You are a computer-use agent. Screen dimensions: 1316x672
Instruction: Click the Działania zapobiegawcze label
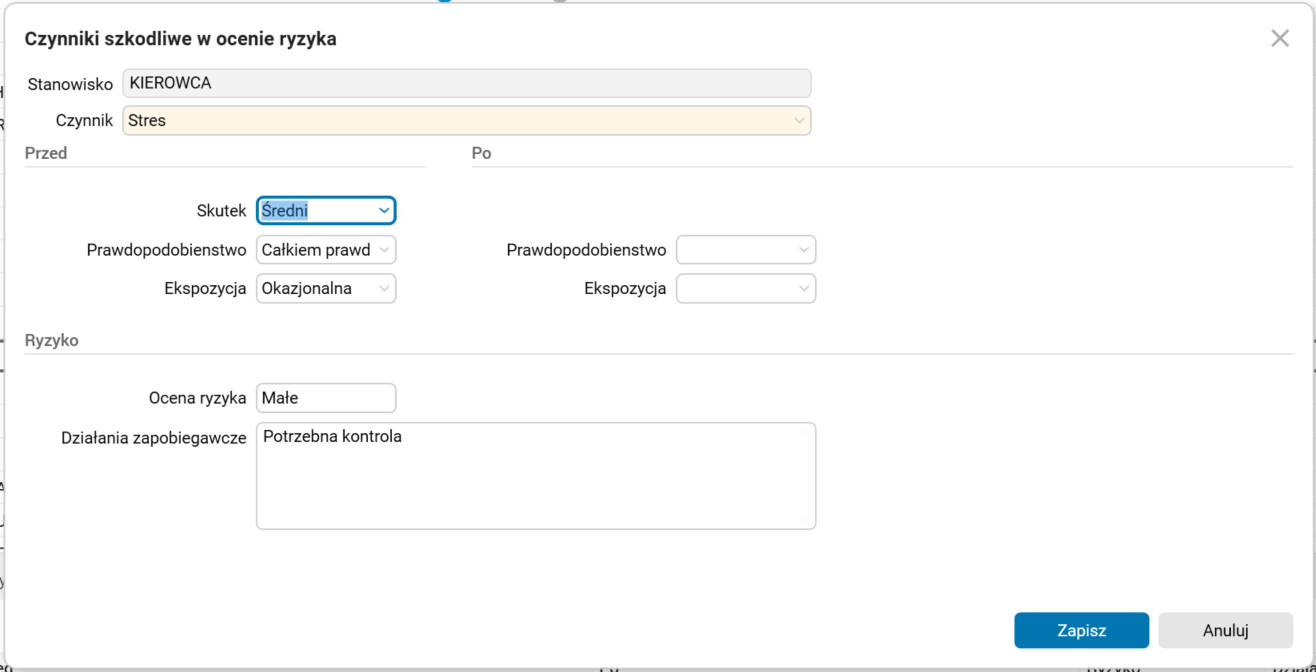(154, 438)
